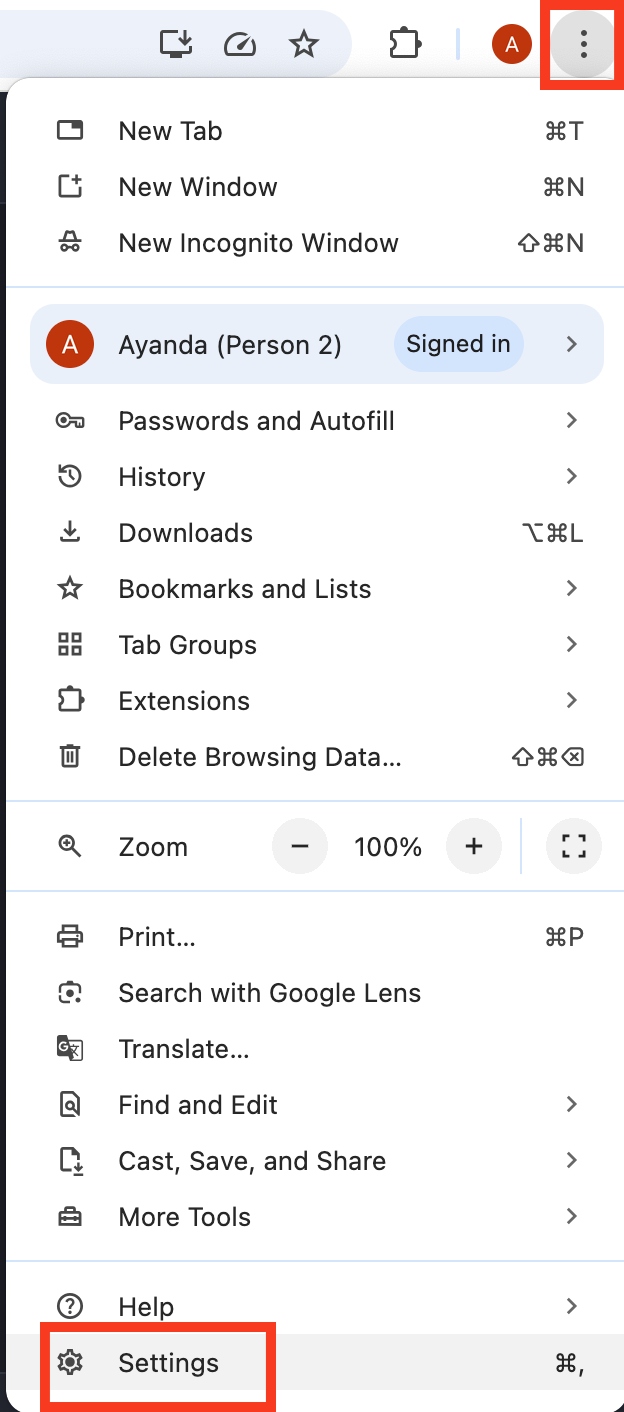Expand the History submenu
The width and height of the screenshot is (624, 1412).
coord(161,477)
